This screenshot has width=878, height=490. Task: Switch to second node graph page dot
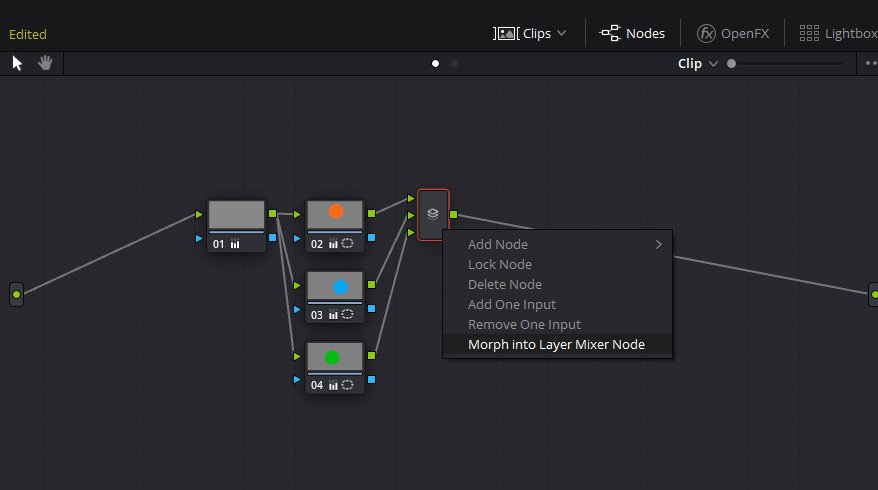click(454, 64)
